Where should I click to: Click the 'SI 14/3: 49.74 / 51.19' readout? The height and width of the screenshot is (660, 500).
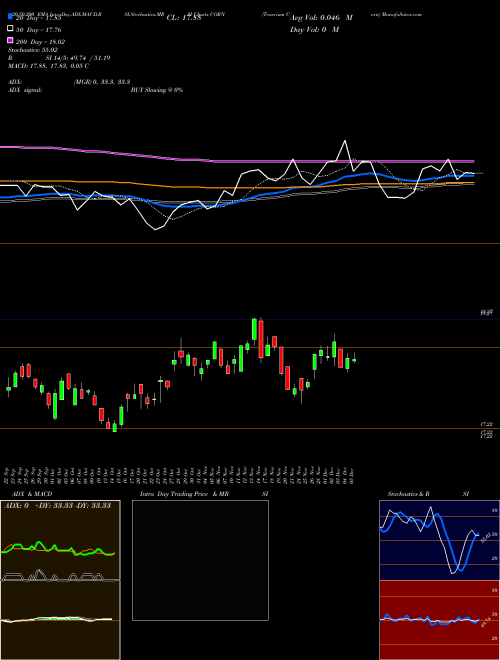[x=78, y=58]
